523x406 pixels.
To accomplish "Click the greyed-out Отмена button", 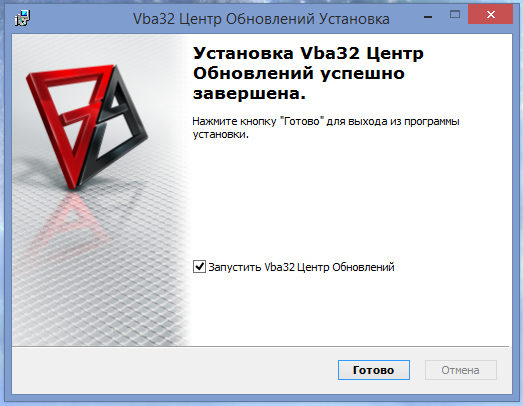I will pos(461,370).
